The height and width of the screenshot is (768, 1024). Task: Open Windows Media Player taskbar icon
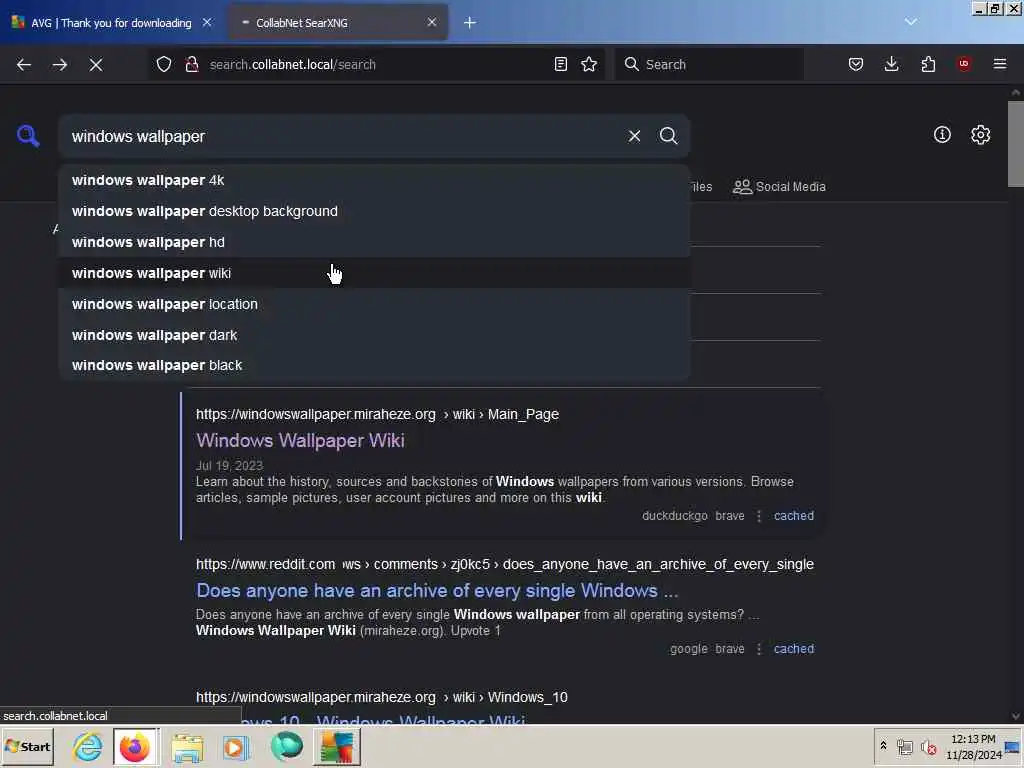click(236, 746)
